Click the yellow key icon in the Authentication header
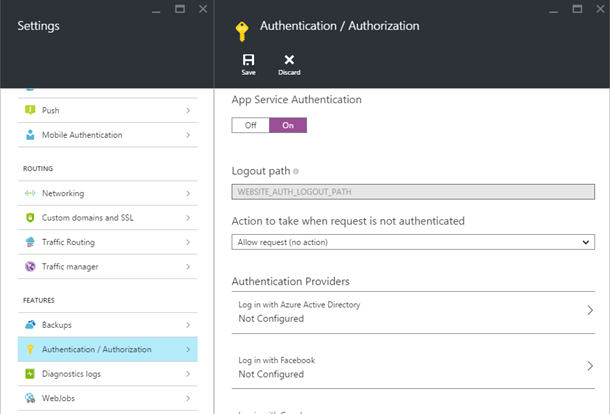 [x=242, y=32]
